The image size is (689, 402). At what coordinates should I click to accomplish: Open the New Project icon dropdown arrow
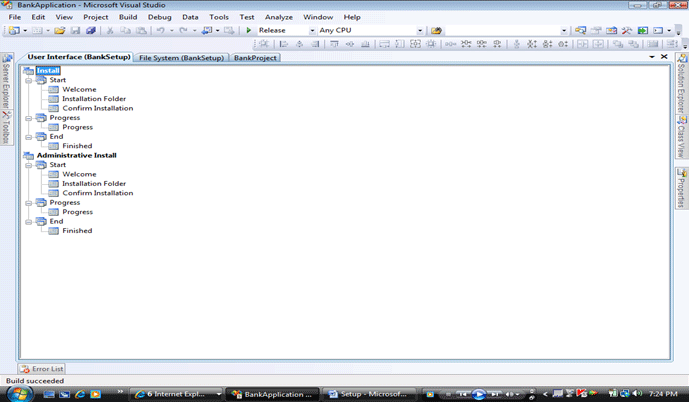click(25, 30)
